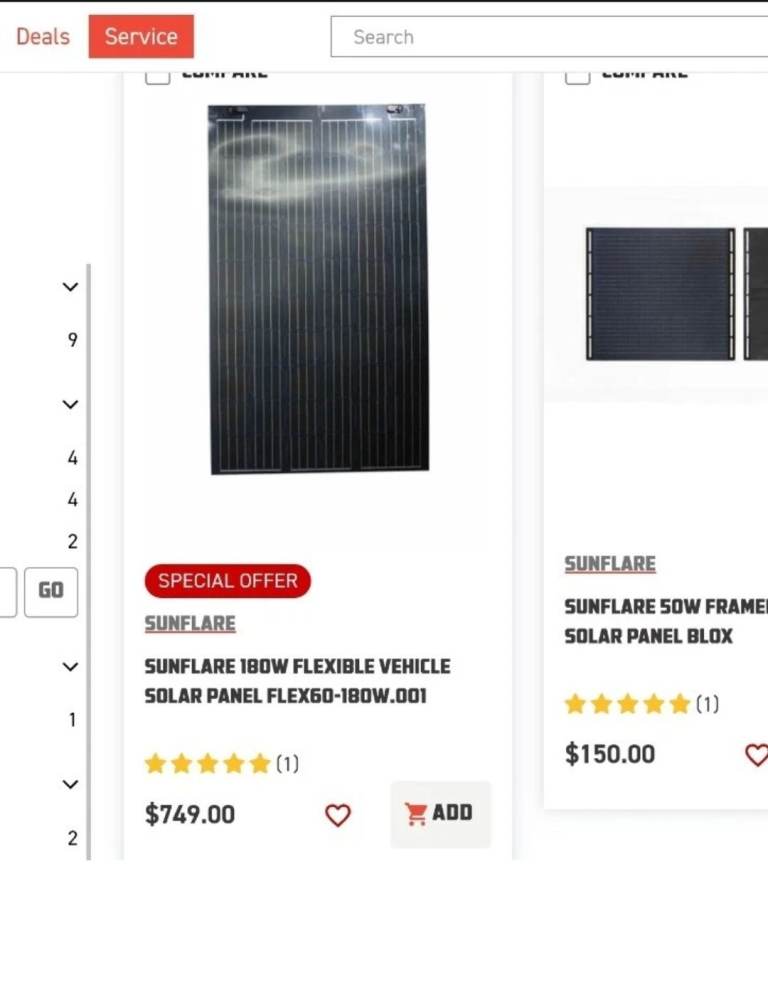Open the Sunflare brand link on 180W panel
Image resolution: width=768 pixels, height=999 pixels.
[190, 624]
